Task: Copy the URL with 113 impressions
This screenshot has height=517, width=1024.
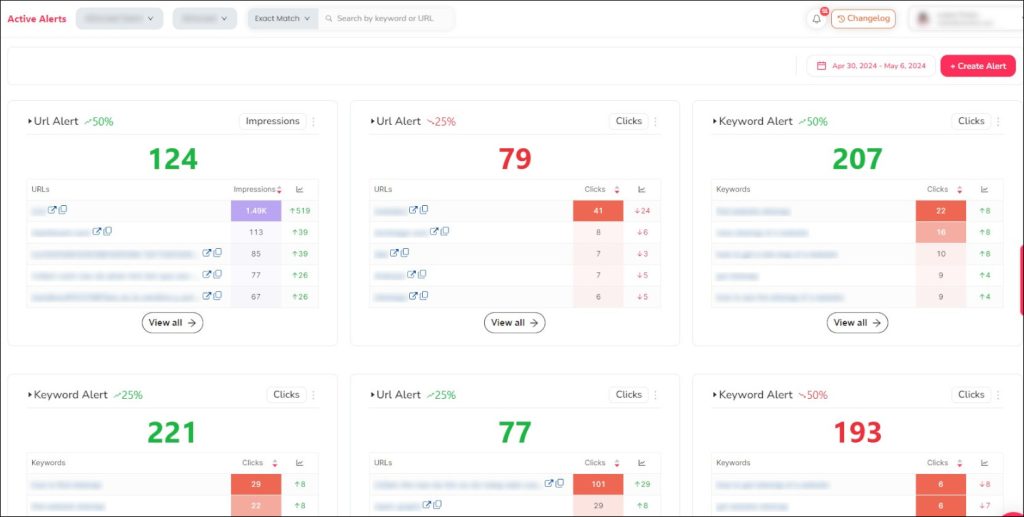Action: click(108, 231)
